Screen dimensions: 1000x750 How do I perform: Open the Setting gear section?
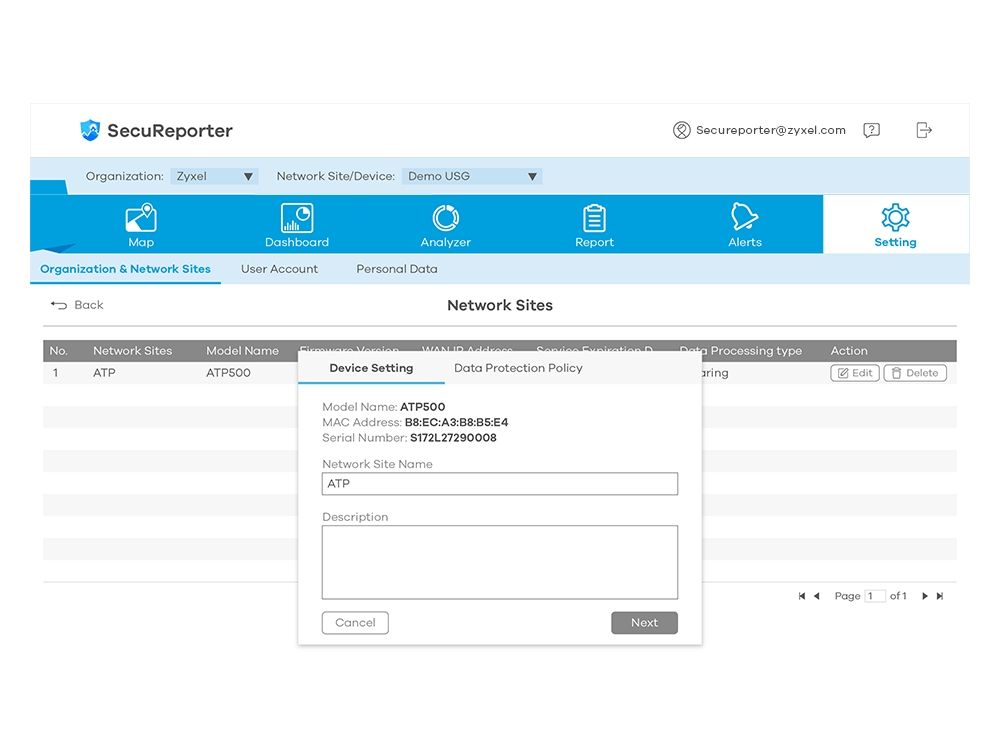coord(895,225)
